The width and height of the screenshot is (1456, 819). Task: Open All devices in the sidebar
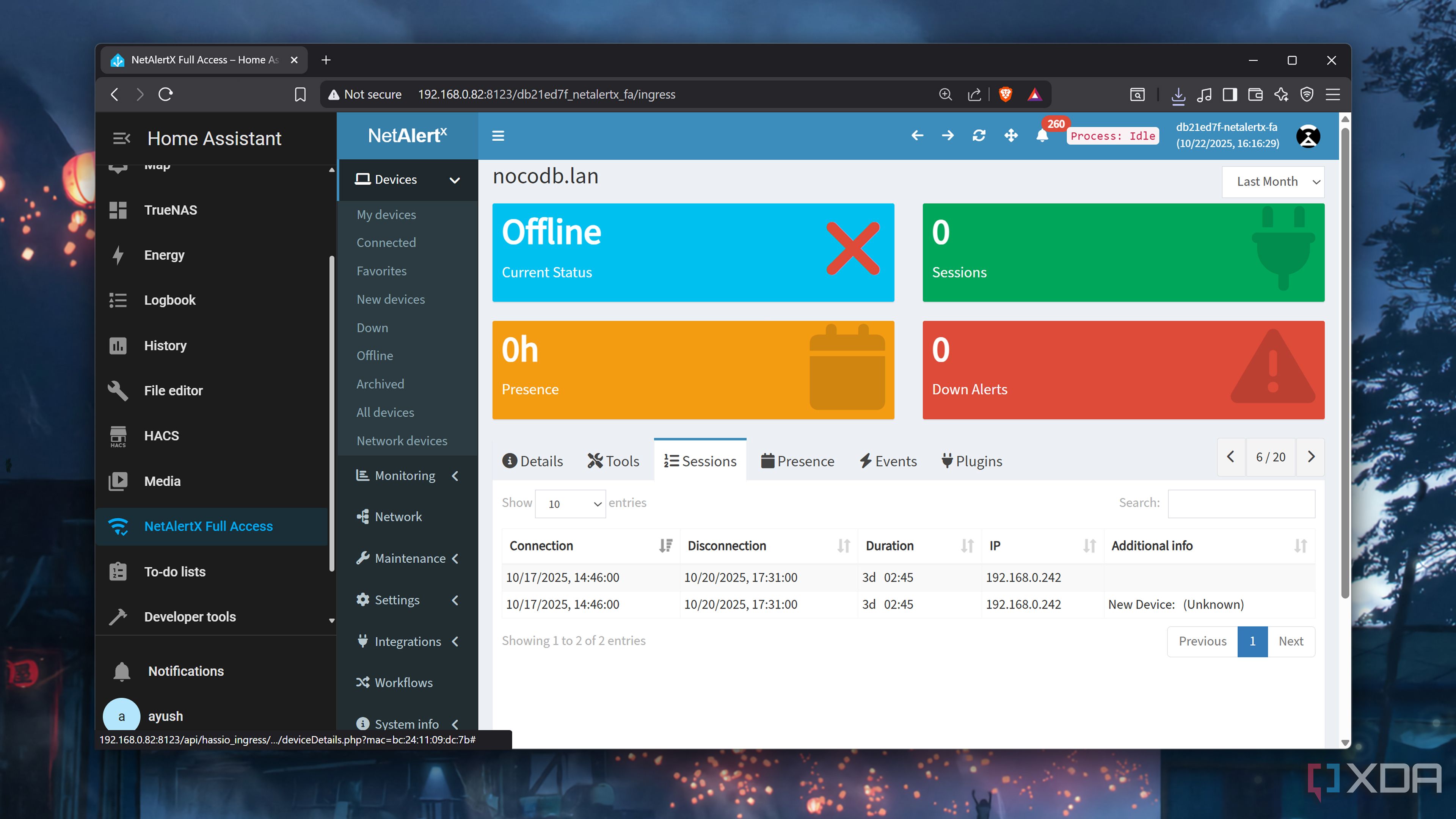[x=386, y=413]
